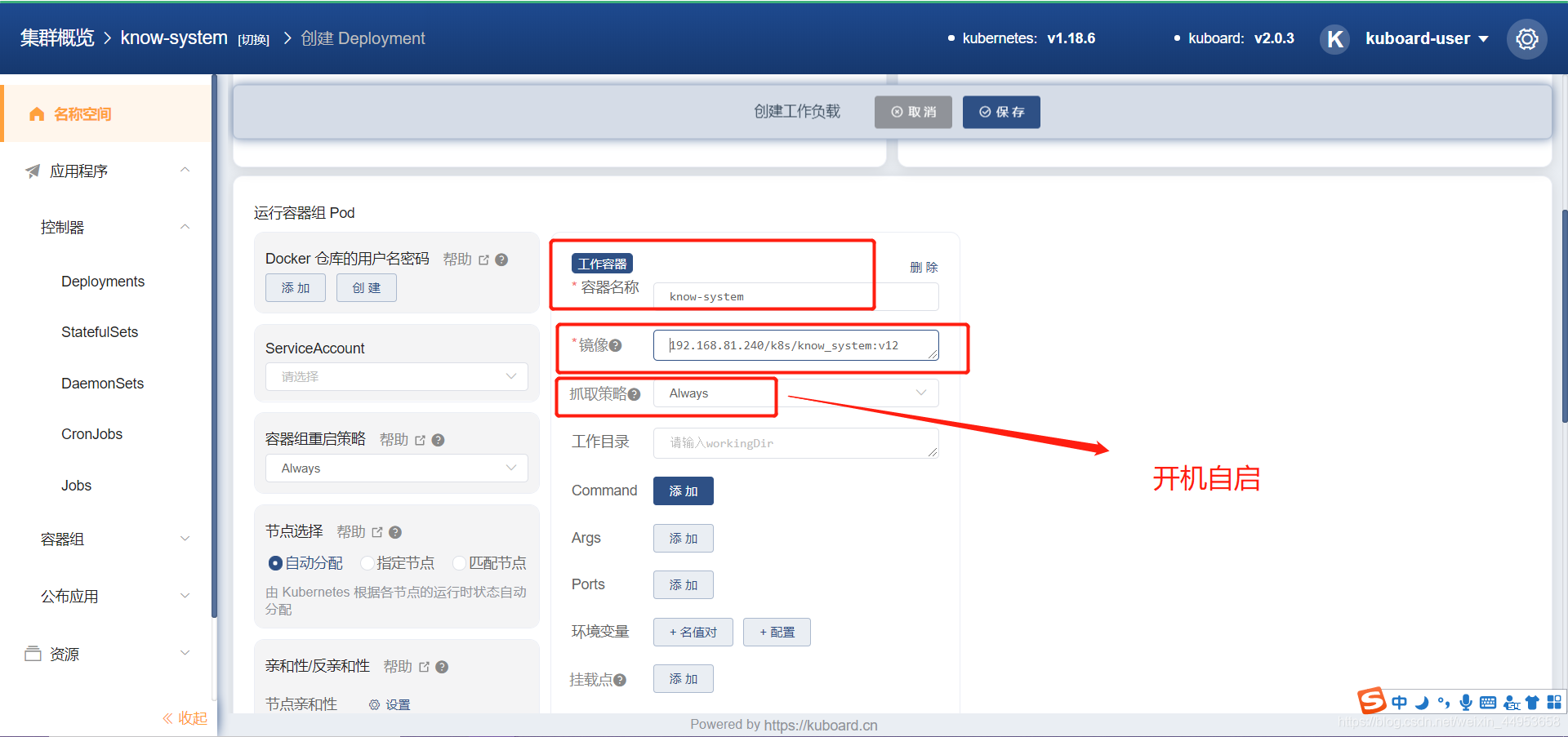The height and width of the screenshot is (737, 1568).
Task: Select the specify node radio button
Action: [x=367, y=563]
